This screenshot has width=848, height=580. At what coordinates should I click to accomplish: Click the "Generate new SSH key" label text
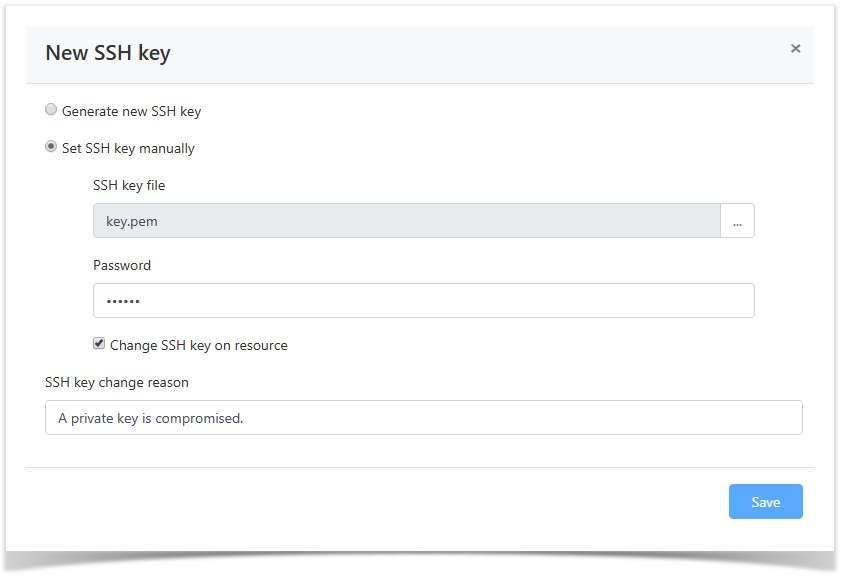coord(131,111)
